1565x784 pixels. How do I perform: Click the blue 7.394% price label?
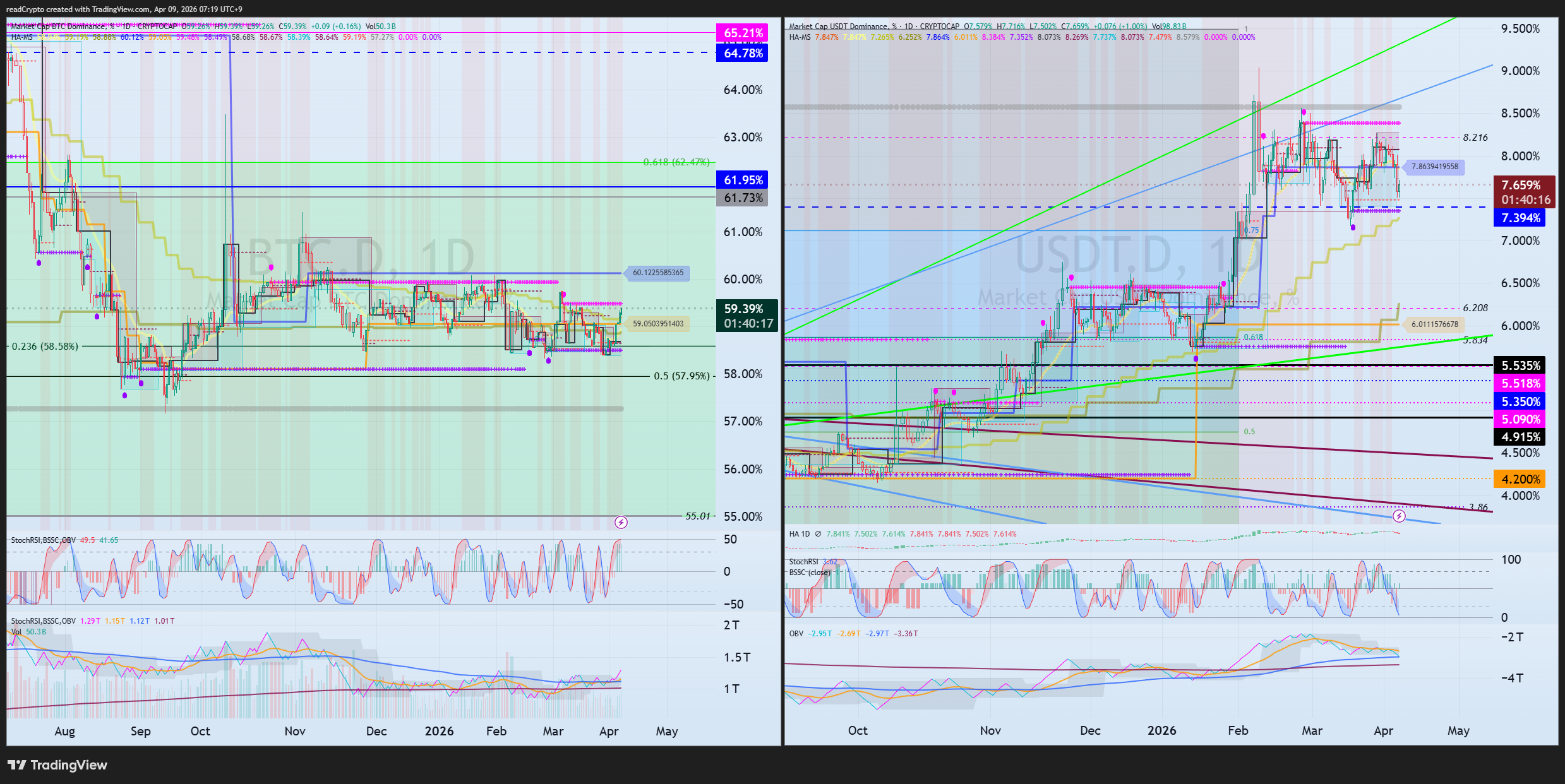pos(1520,218)
